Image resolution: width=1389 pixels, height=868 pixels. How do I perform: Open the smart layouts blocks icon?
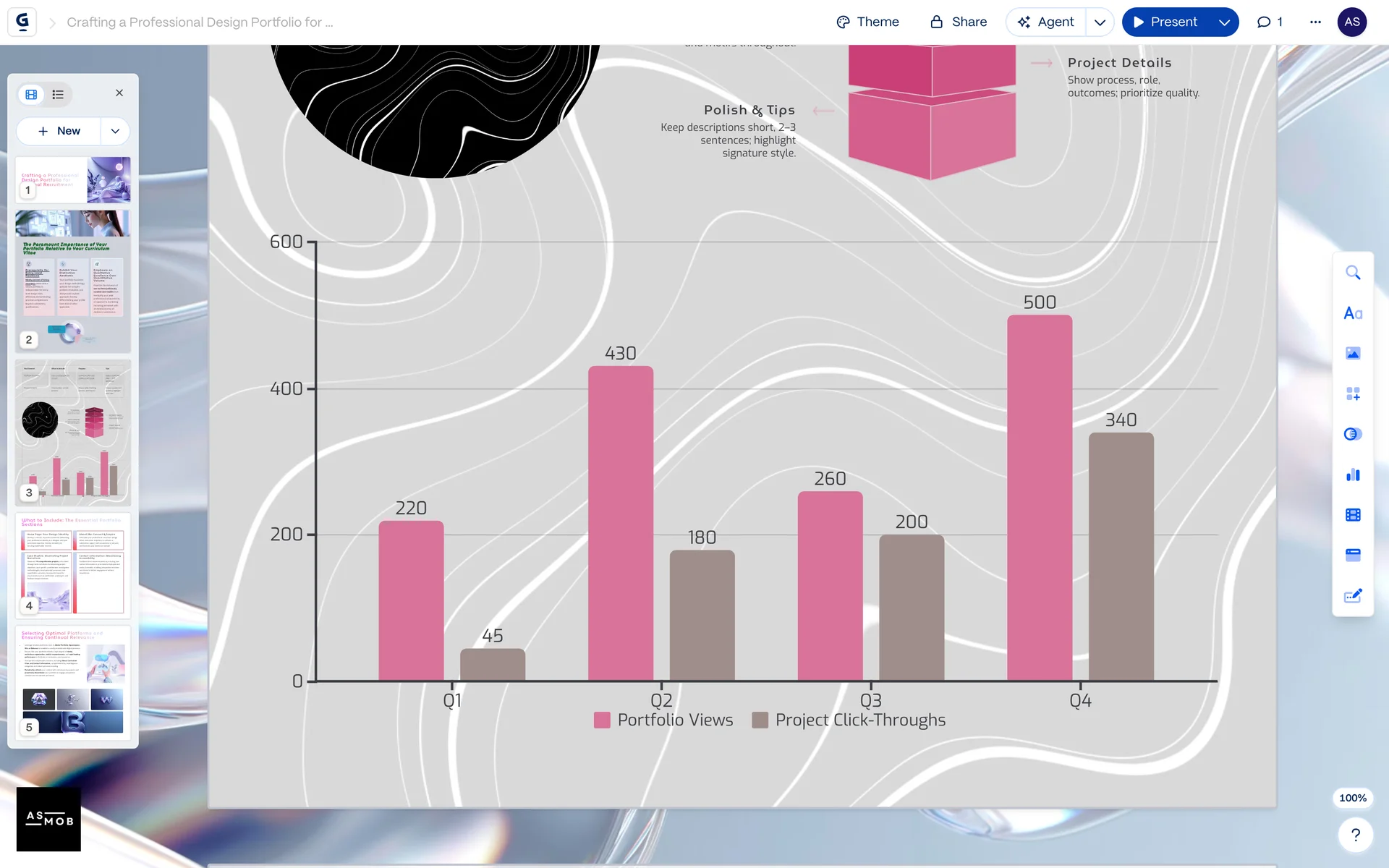1352,393
